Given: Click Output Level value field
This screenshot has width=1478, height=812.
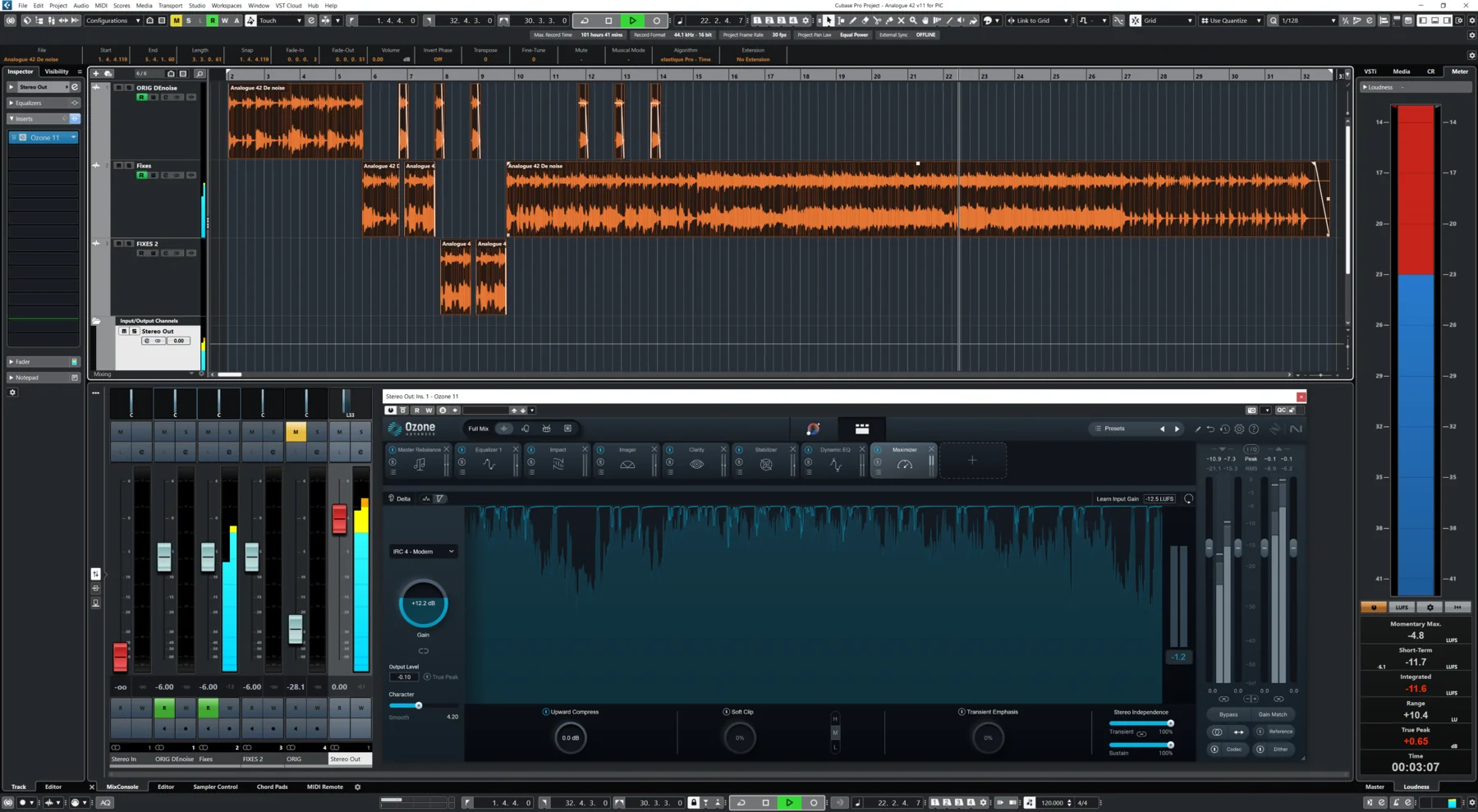Looking at the screenshot, I should tap(404, 677).
